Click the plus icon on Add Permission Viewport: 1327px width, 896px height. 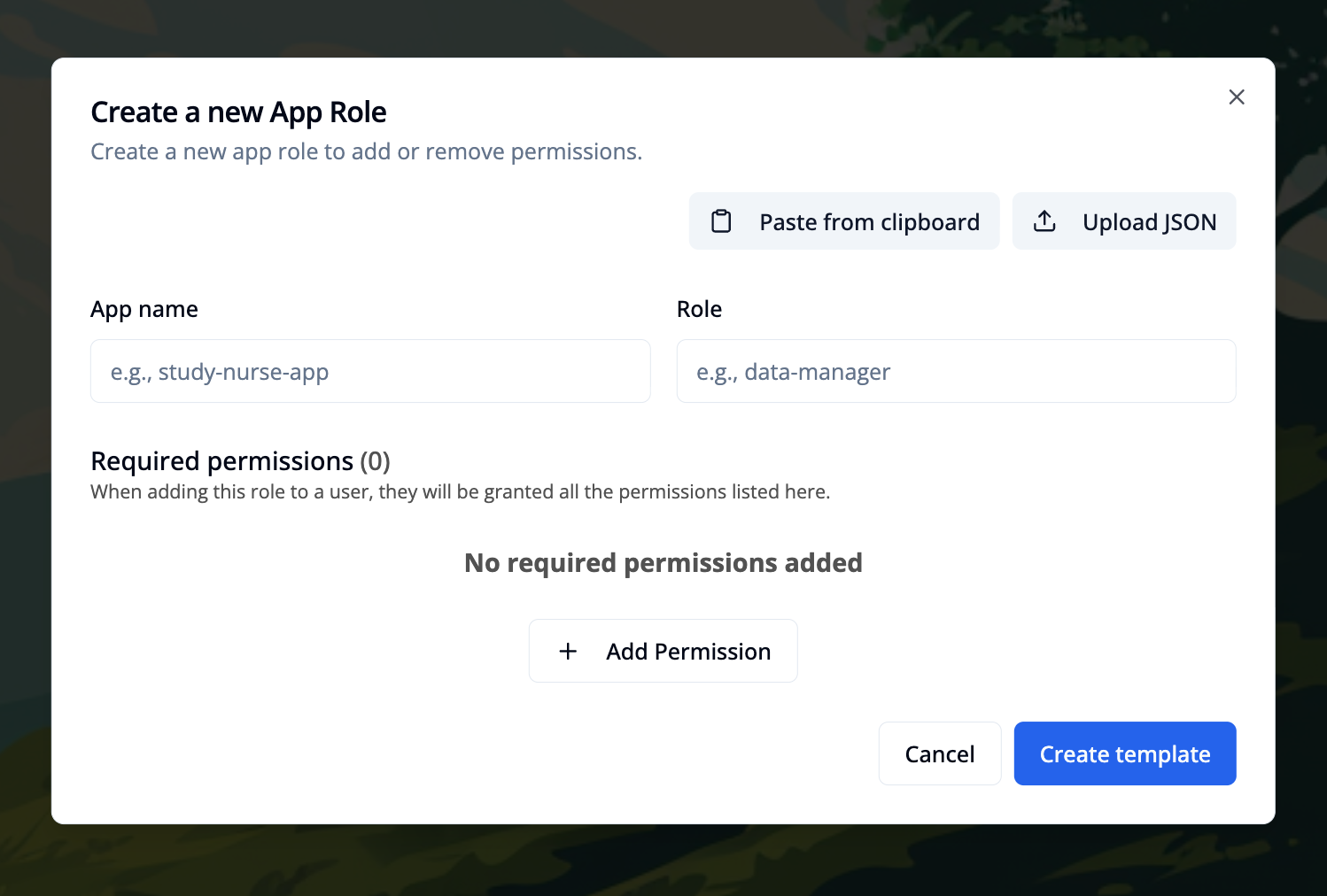pos(568,651)
